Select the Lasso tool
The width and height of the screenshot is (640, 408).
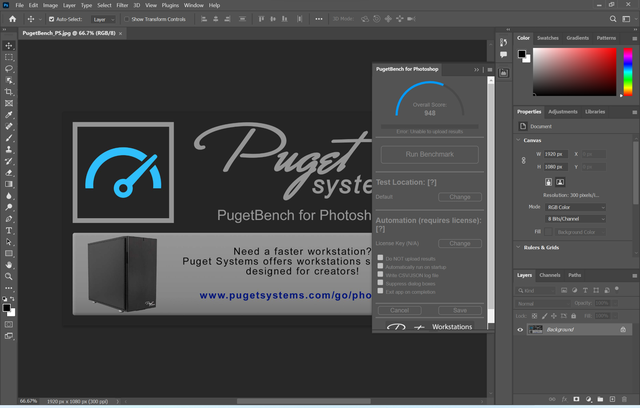9,69
